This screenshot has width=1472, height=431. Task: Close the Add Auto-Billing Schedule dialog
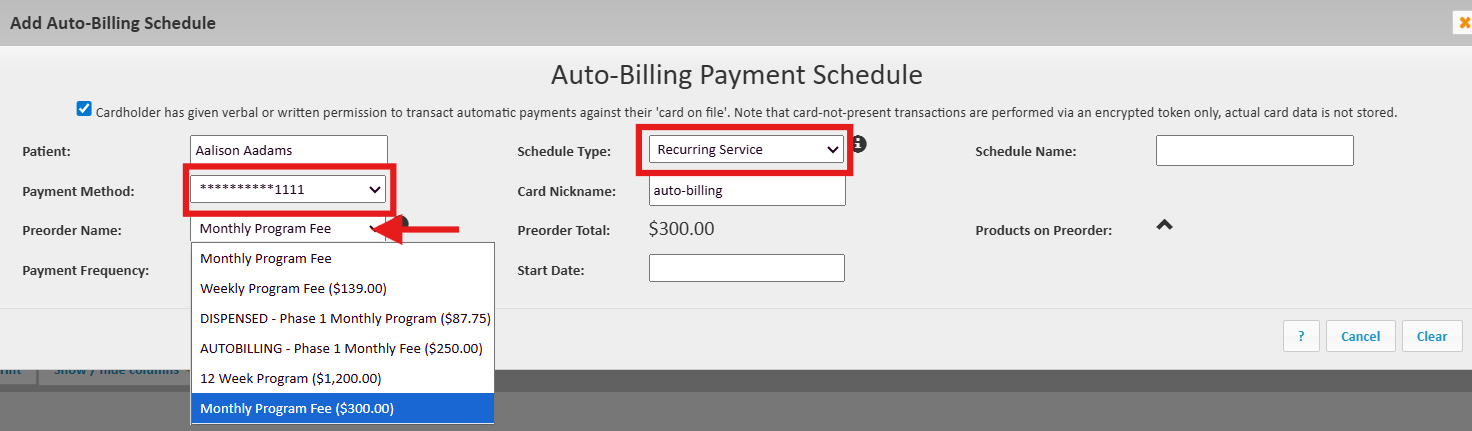[1464, 22]
